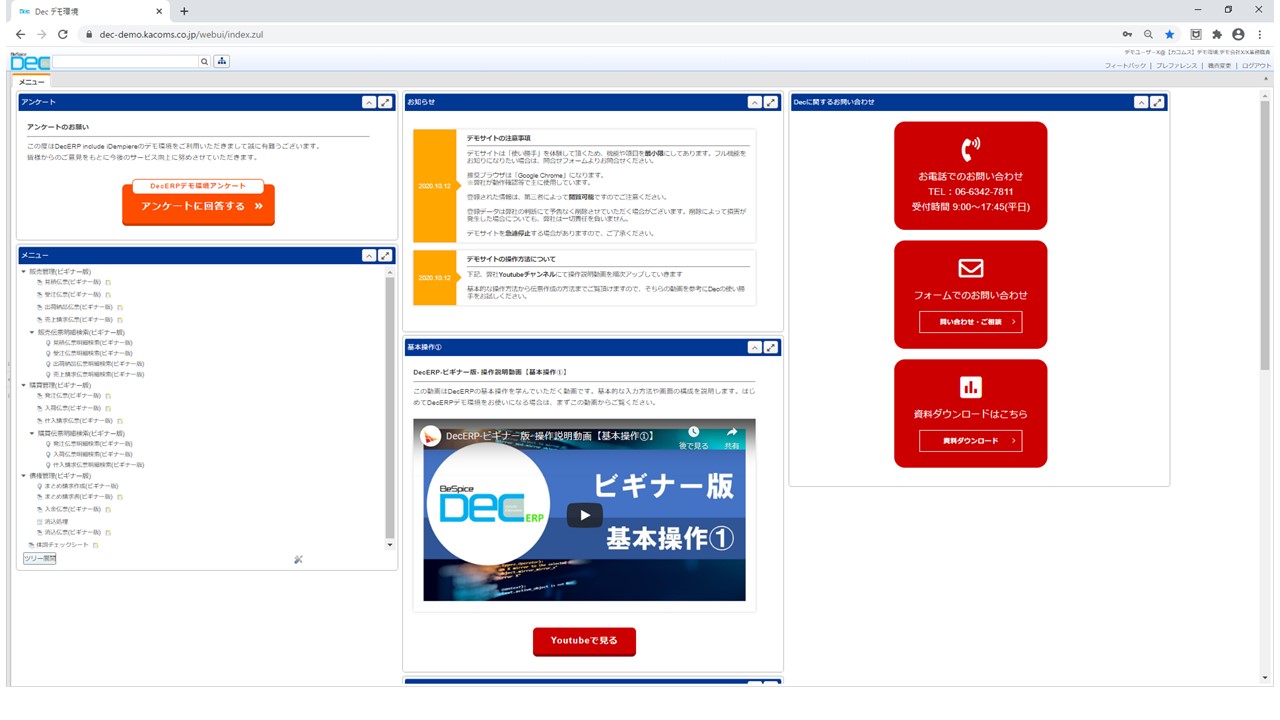Select the メニュー tab
This screenshot has height=720, width=1280.
(31, 82)
